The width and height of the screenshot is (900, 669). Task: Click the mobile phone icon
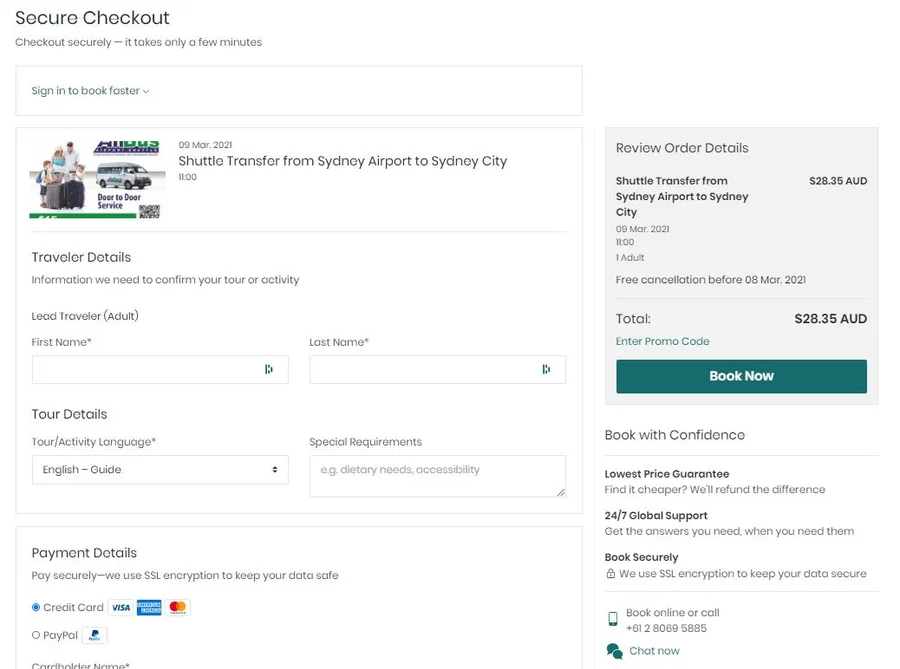612,620
